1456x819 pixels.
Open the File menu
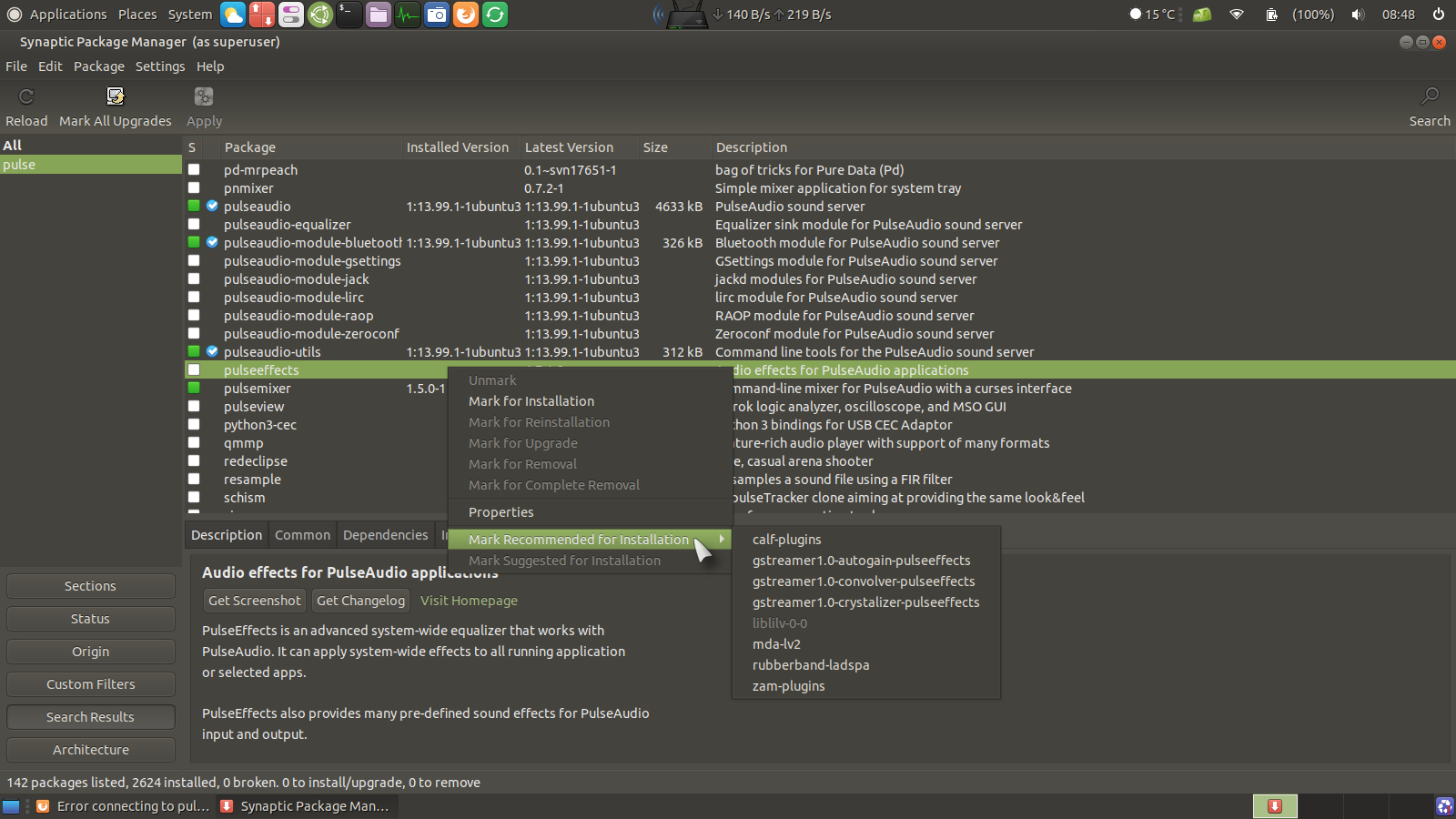pos(16,66)
